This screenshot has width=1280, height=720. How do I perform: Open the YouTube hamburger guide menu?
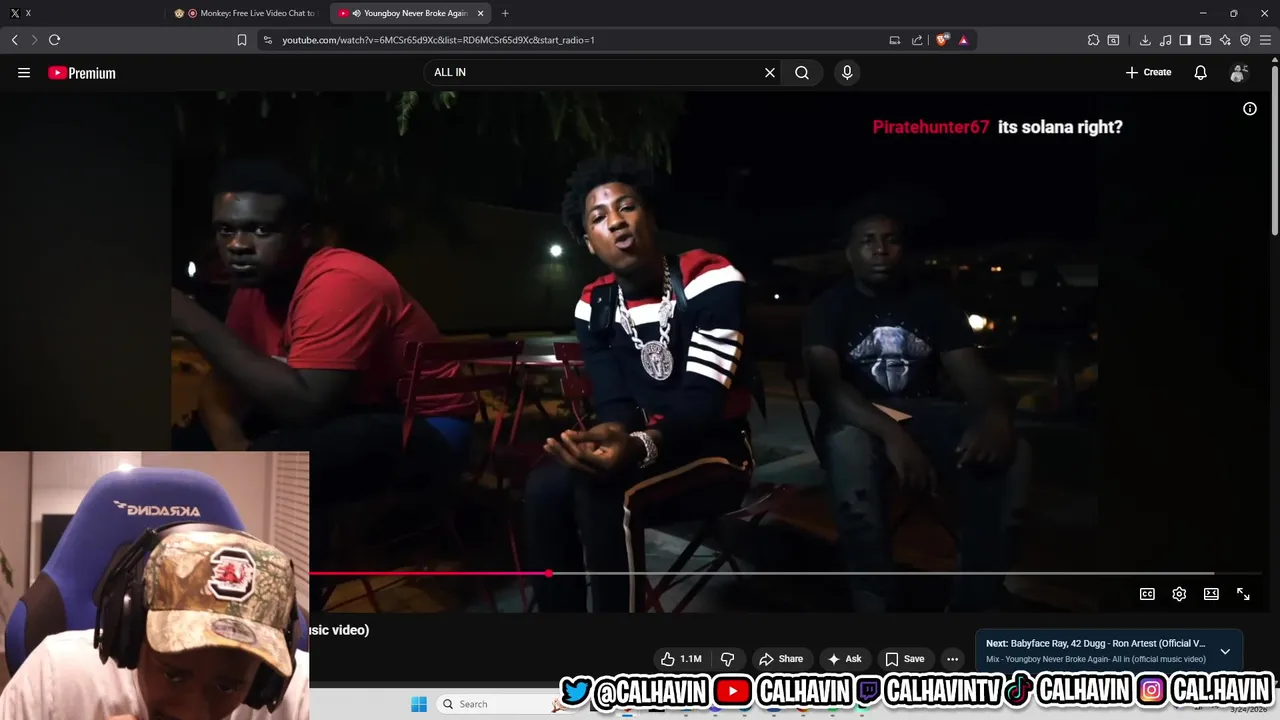click(x=24, y=72)
